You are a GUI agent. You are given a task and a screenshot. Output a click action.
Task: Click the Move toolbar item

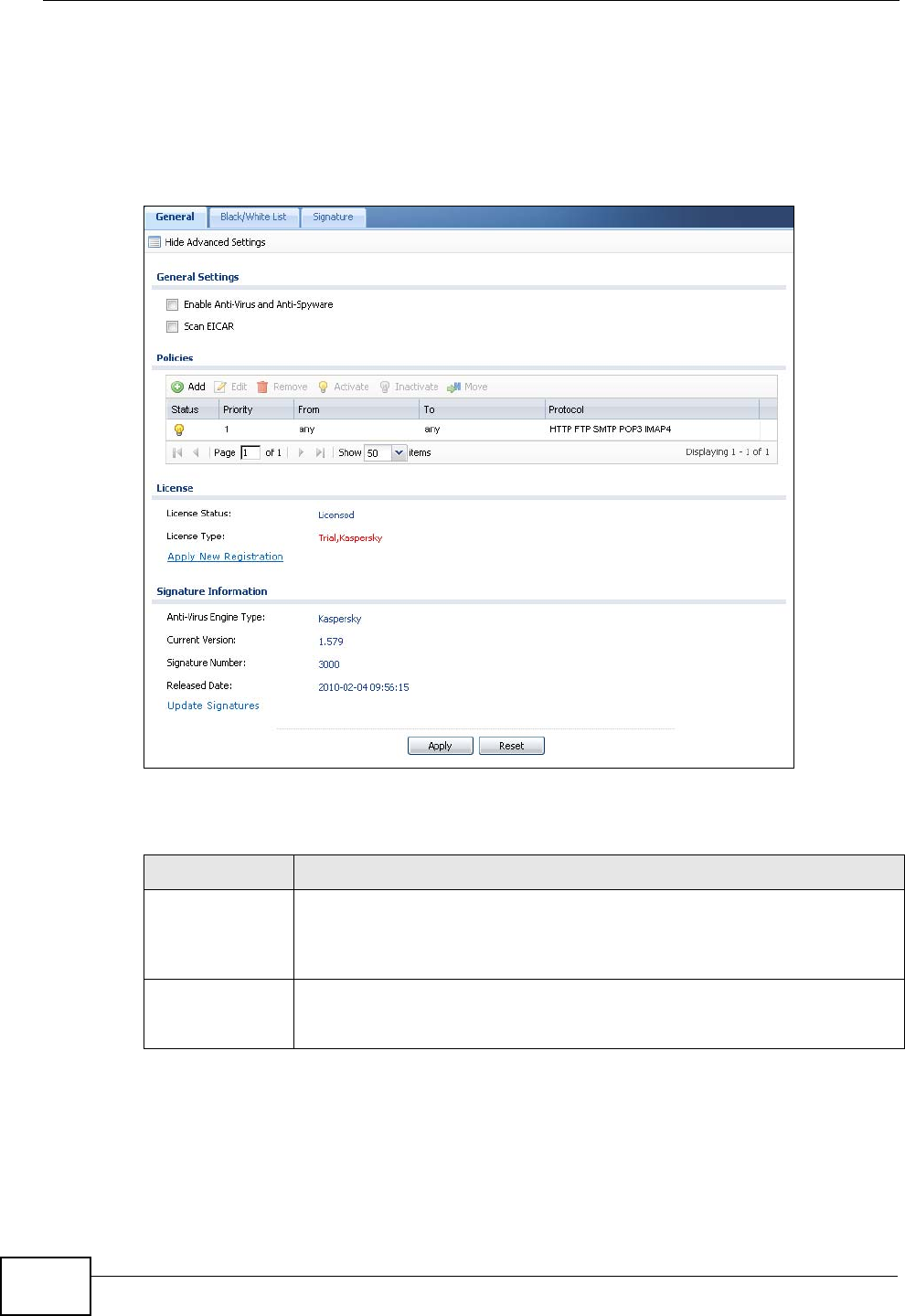[x=467, y=387]
